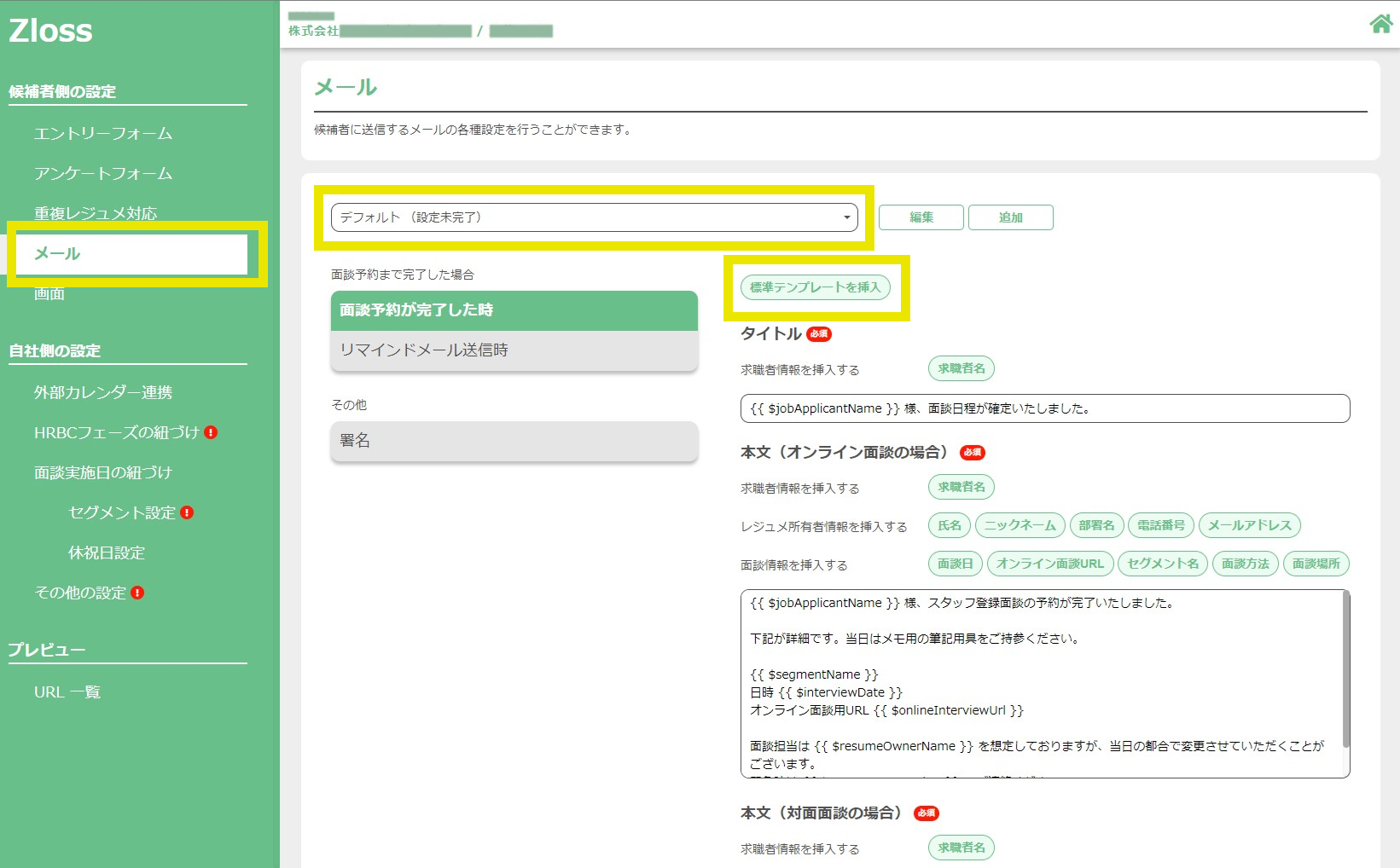Screen dimensions: 1400x868
Task: Select リマインドメール送信時 mail template
Action: [514, 350]
